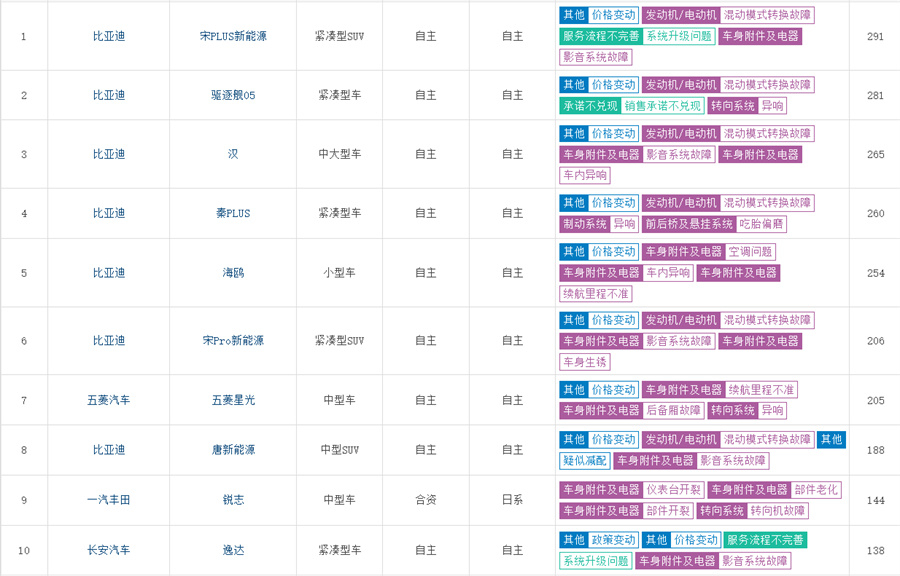Select 价格变动 tag in the 锐志-adjacent 逸达 row
The height and width of the screenshot is (576, 900).
point(696,540)
